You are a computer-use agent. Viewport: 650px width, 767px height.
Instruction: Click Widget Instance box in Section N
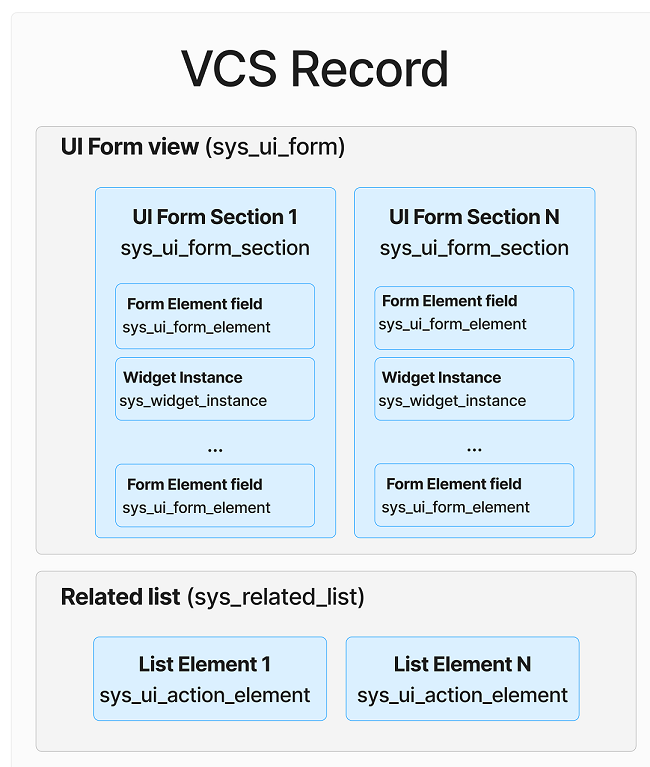[x=474, y=389]
